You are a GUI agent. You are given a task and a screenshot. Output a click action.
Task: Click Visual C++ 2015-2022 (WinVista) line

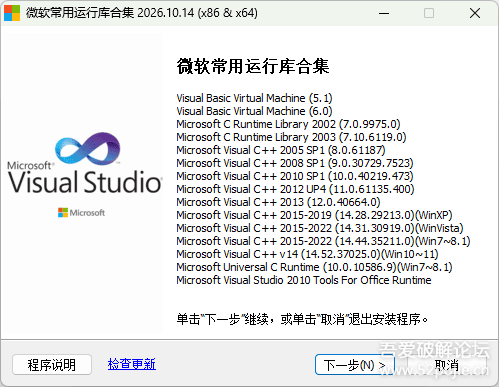(320, 228)
